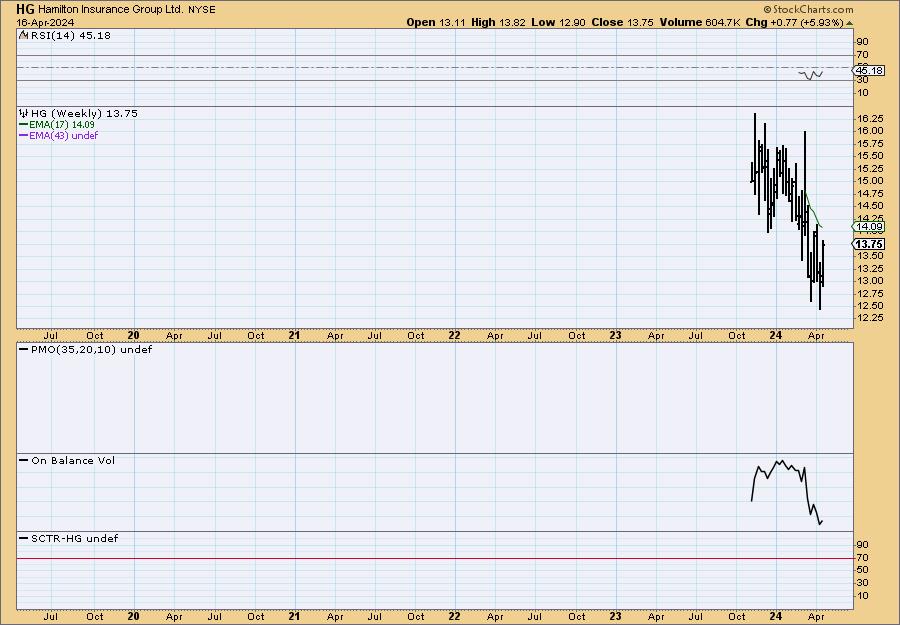Click the 12.25 price axis label

point(870,318)
